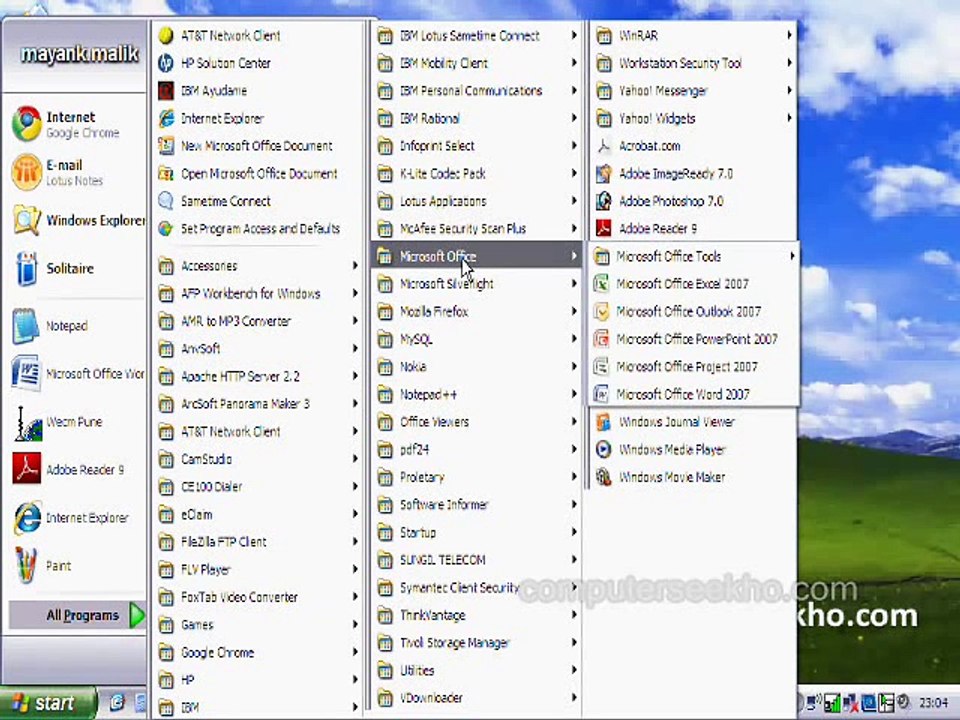Viewport: 960px width, 720px height.
Task: Select the highlighted Microsoft Office menu item
Action: click(477, 256)
